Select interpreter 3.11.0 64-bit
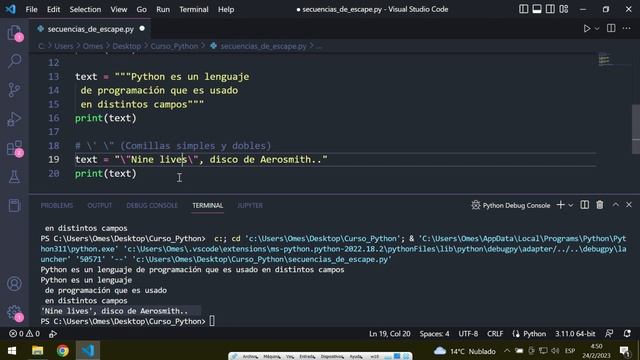Viewport: 640px width, 360px height. click(x=575, y=334)
